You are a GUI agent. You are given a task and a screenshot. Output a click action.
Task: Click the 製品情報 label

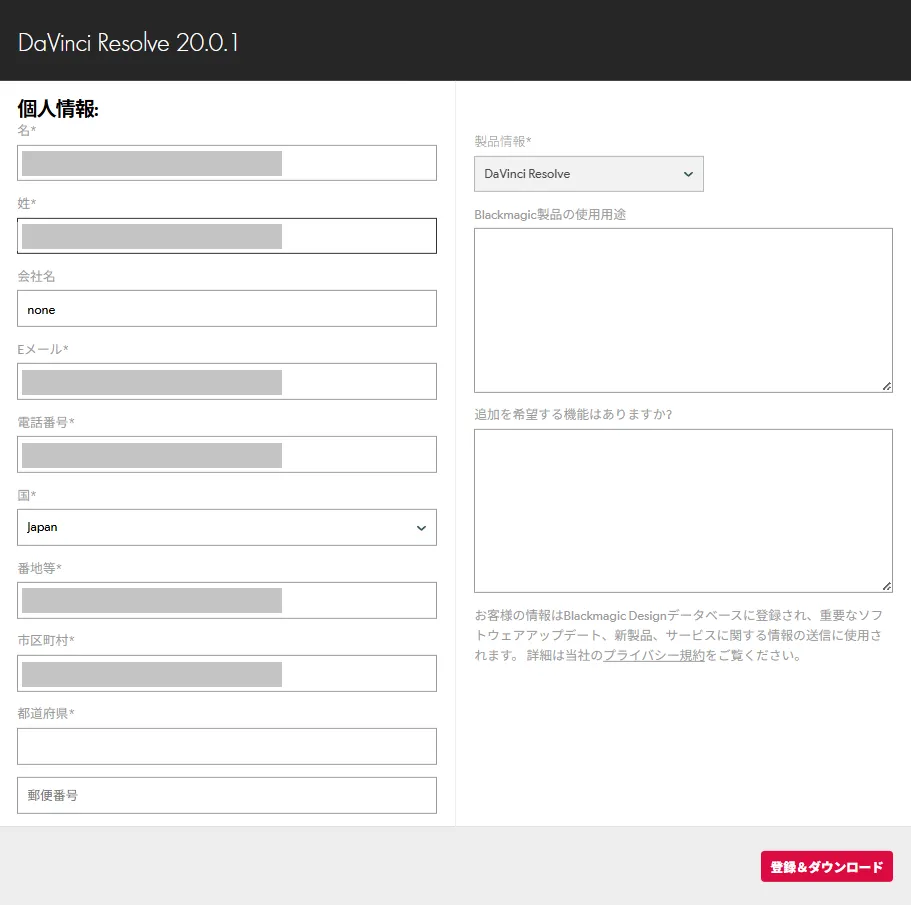point(503,141)
